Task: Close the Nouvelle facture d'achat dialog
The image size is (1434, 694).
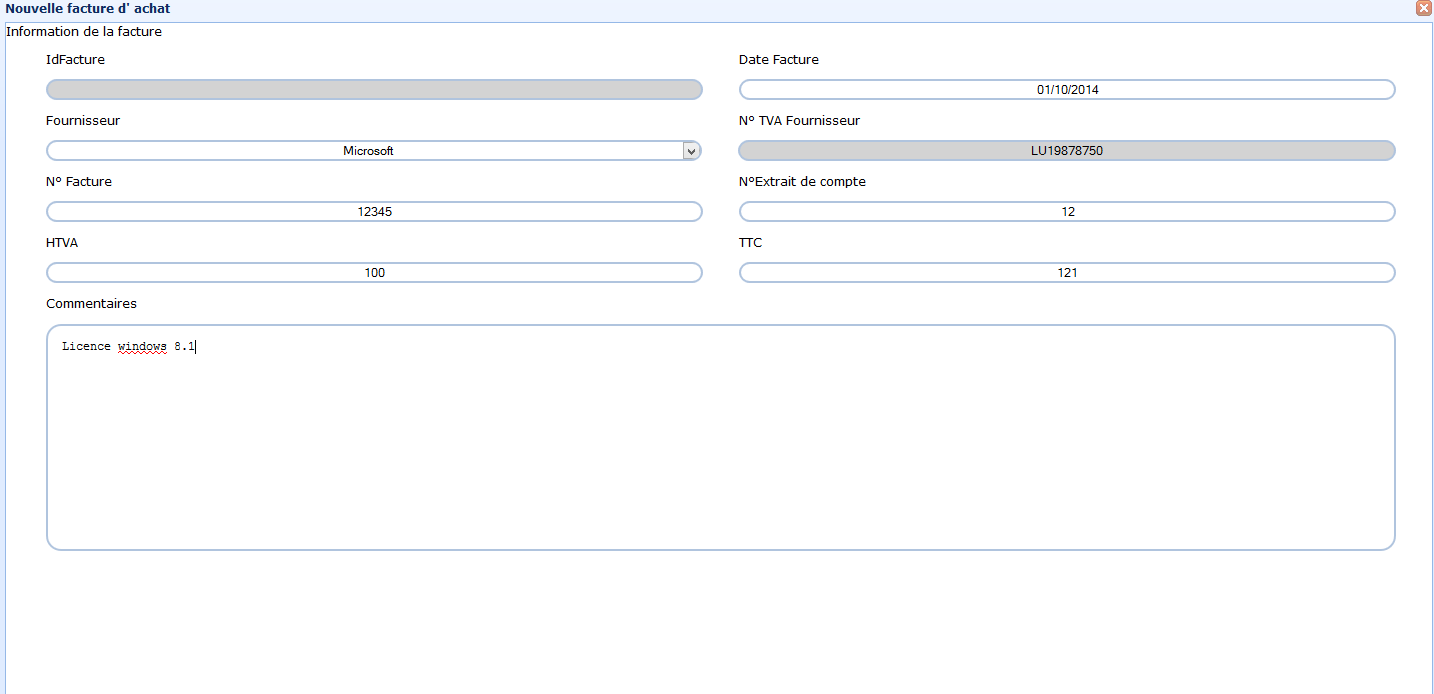Action: (x=1423, y=8)
